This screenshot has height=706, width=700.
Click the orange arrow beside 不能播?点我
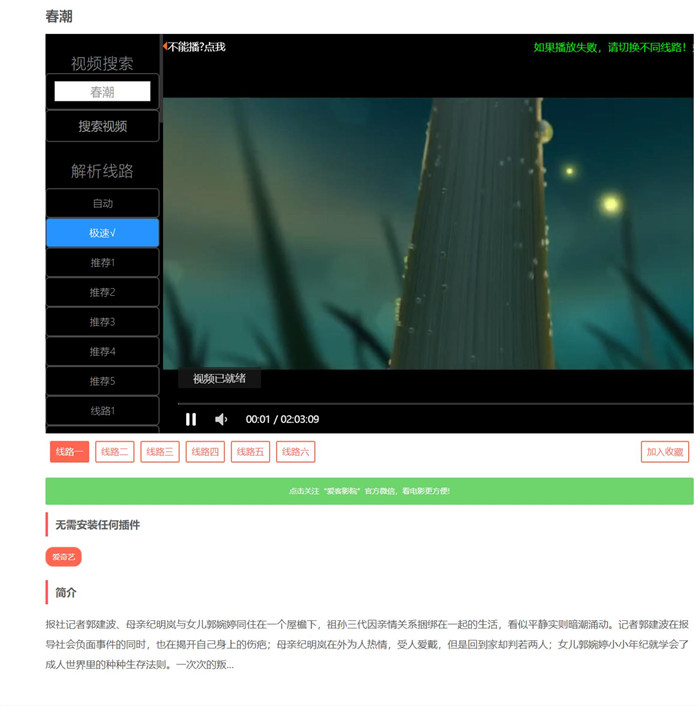tap(165, 46)
